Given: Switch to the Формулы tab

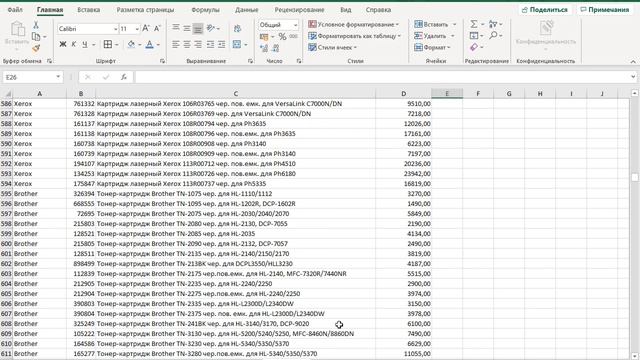Looking at the screenshot, I should coord(205,9).
